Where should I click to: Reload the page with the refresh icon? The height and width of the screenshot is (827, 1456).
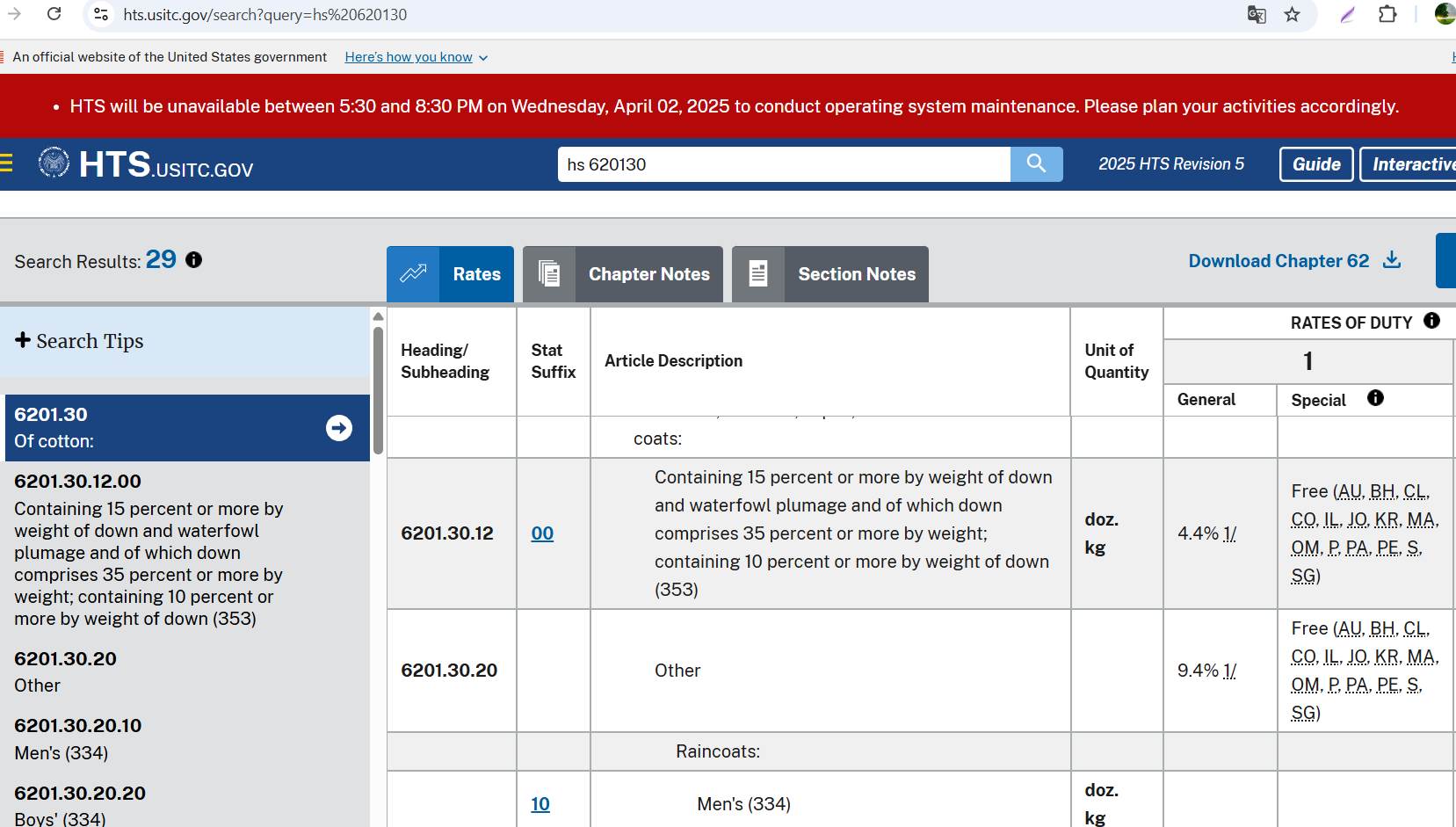[x=54, y=14]
